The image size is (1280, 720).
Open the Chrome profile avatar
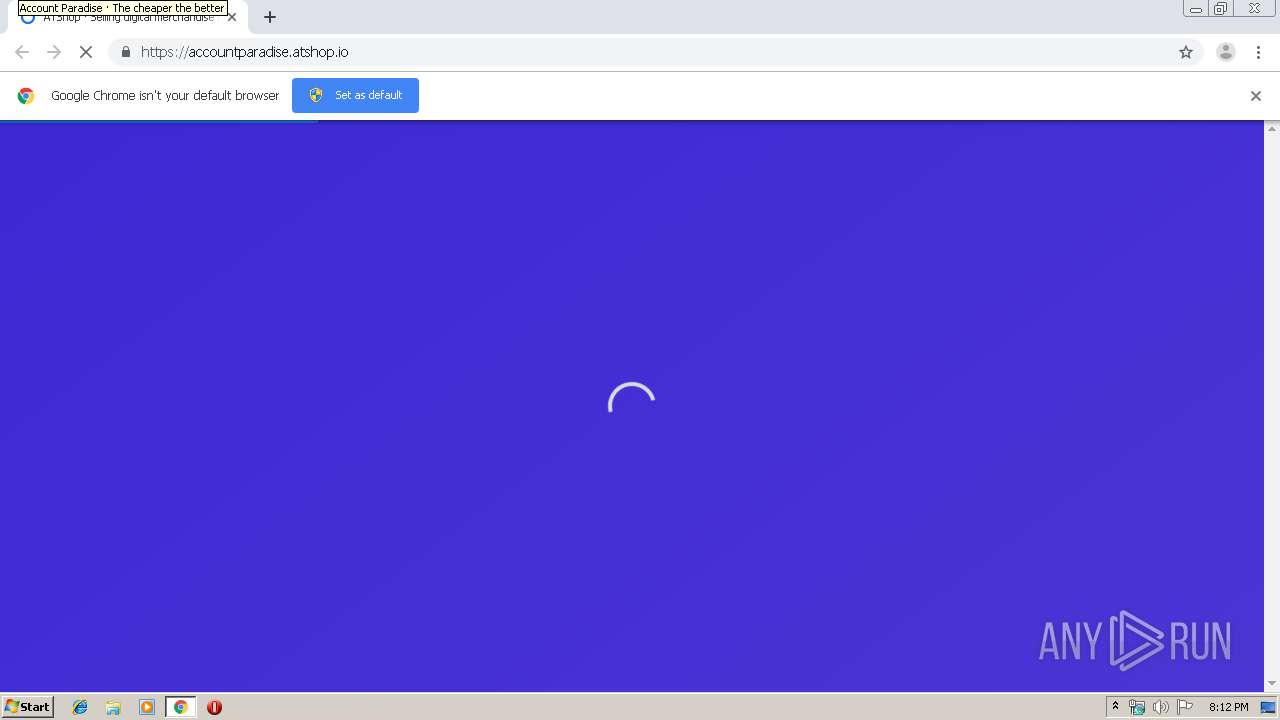click(x=1226, y=52)
